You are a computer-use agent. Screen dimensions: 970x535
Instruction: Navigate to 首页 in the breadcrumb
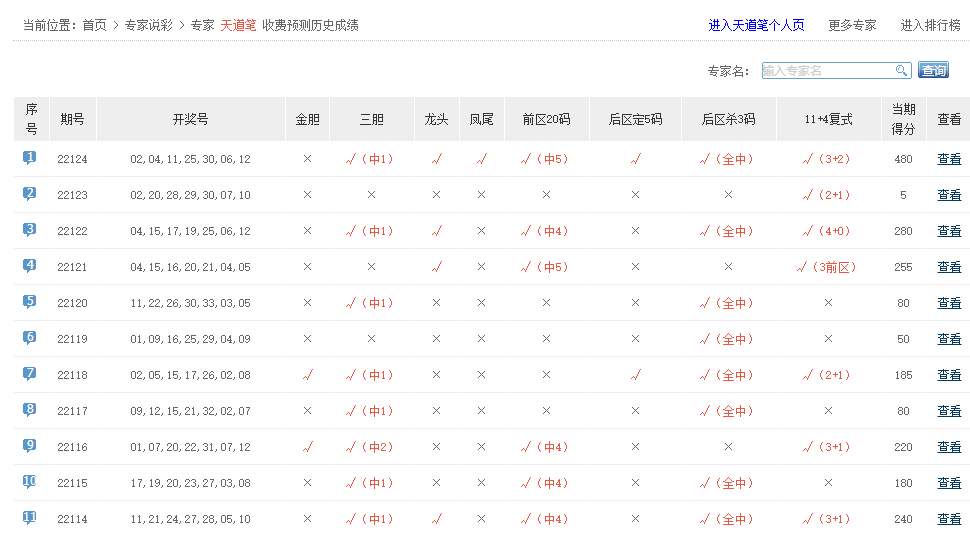pos(94,25)
